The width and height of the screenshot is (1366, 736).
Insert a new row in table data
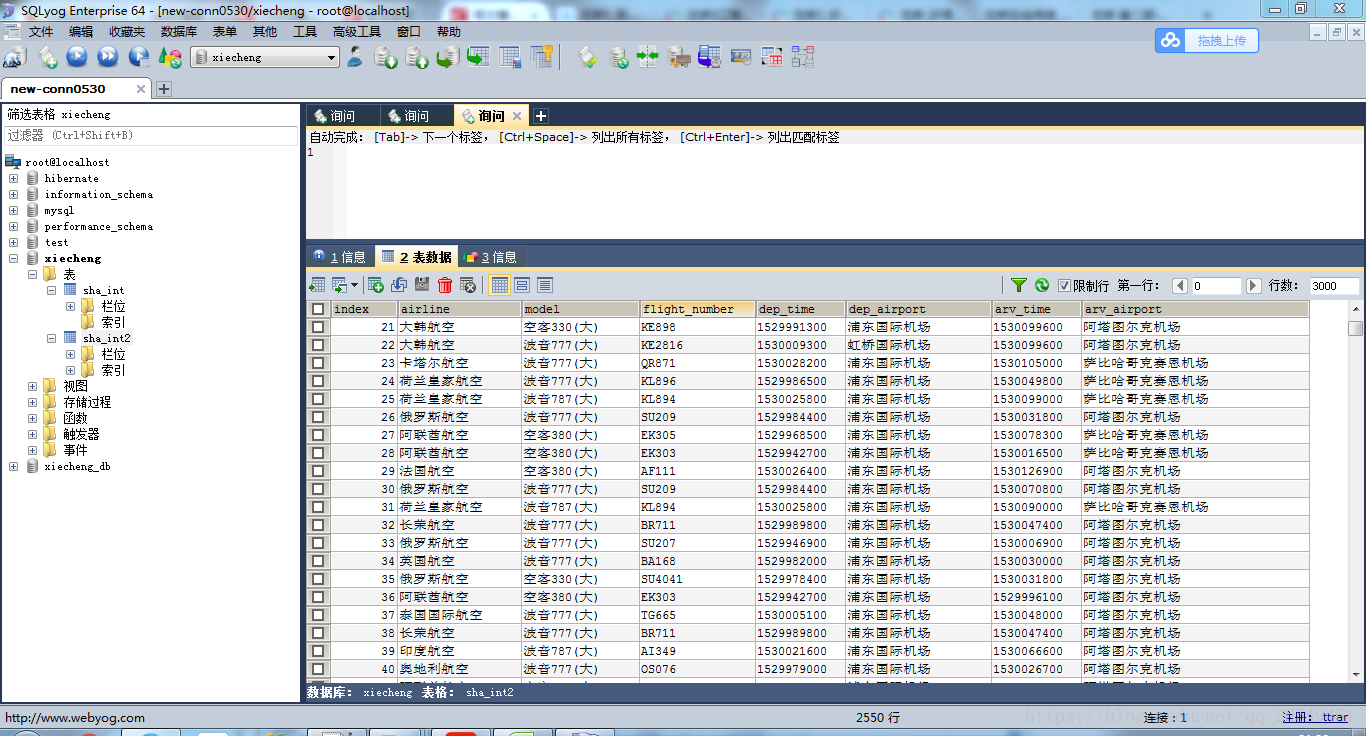coord(376,285)
